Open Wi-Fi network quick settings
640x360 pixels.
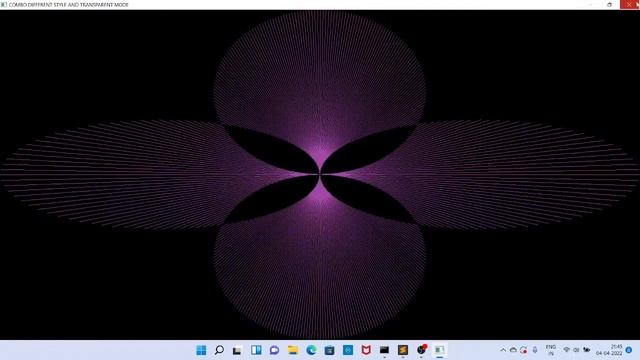coord(567,350)
